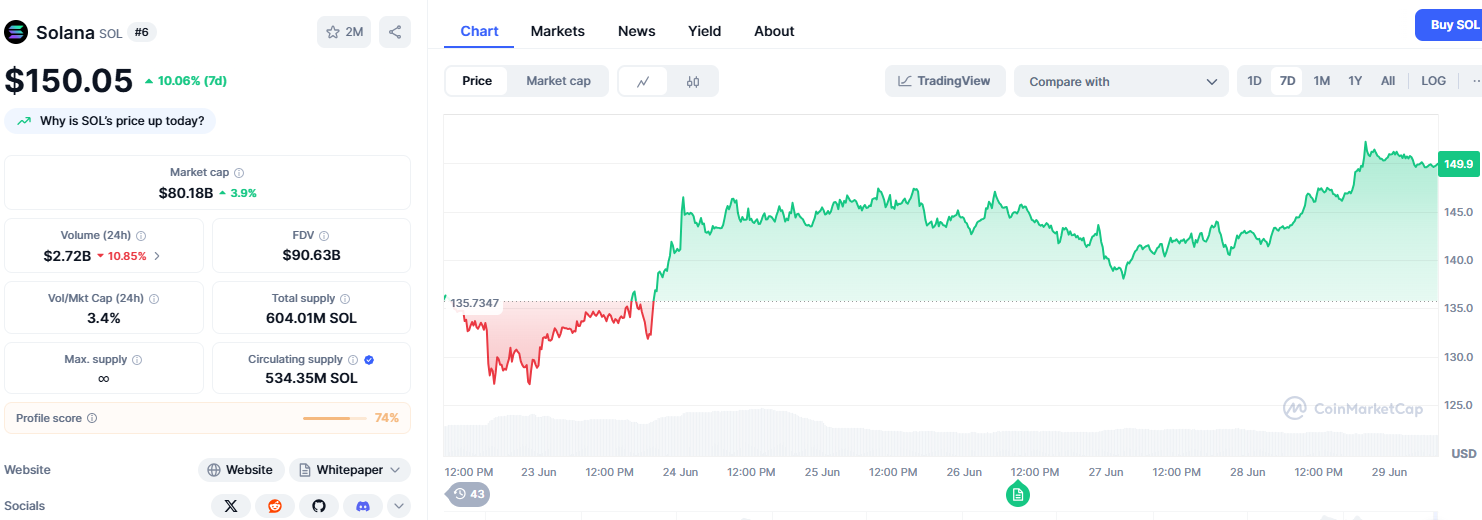Click the 604.01M SOL total supply
Image resolution: width=1482 pixels, height=520 pixels.
(x=311, y=318)
